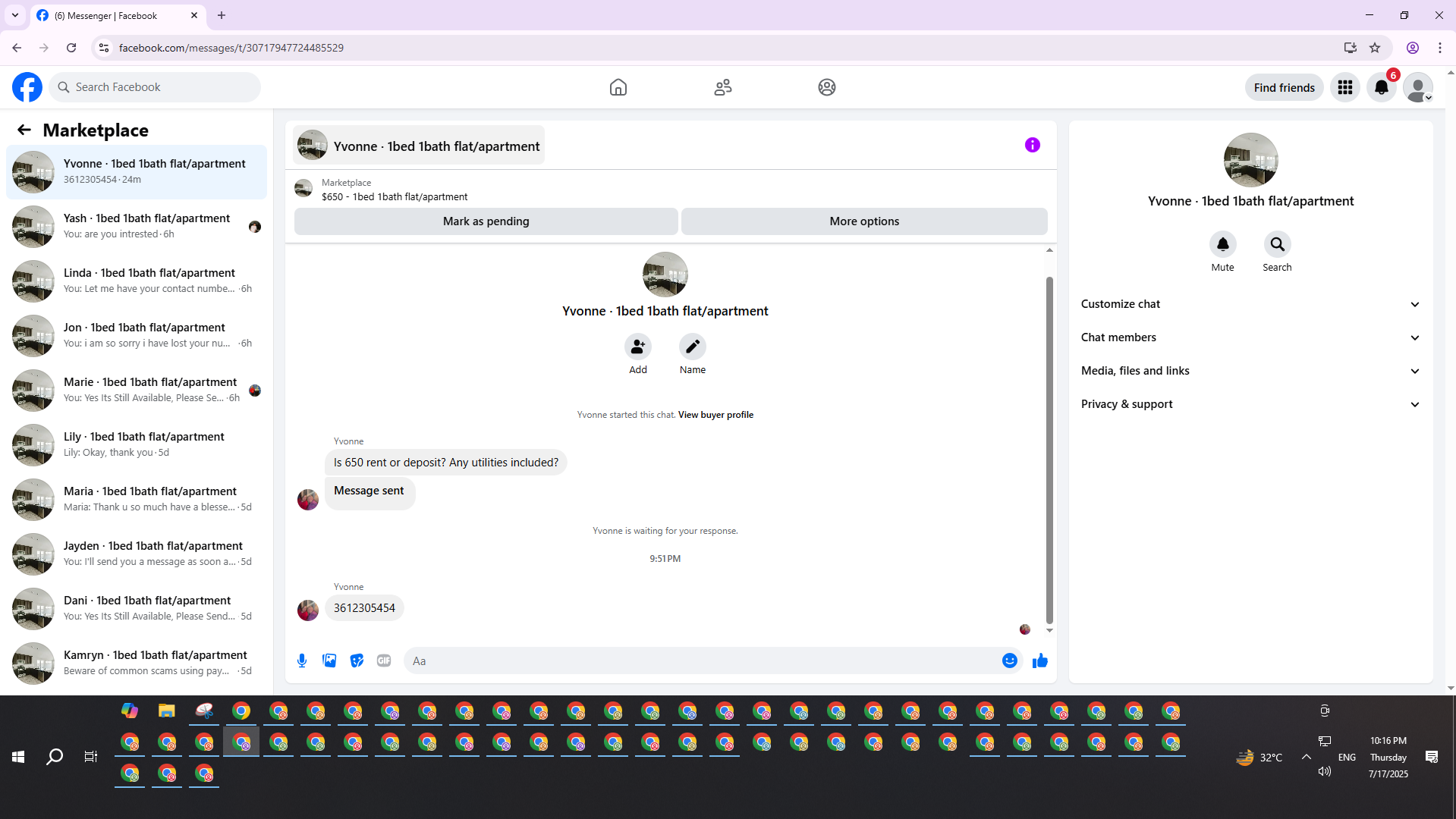Click the browser back arrow
Screen dimensions: 1456x819
[x=17, y=48]
